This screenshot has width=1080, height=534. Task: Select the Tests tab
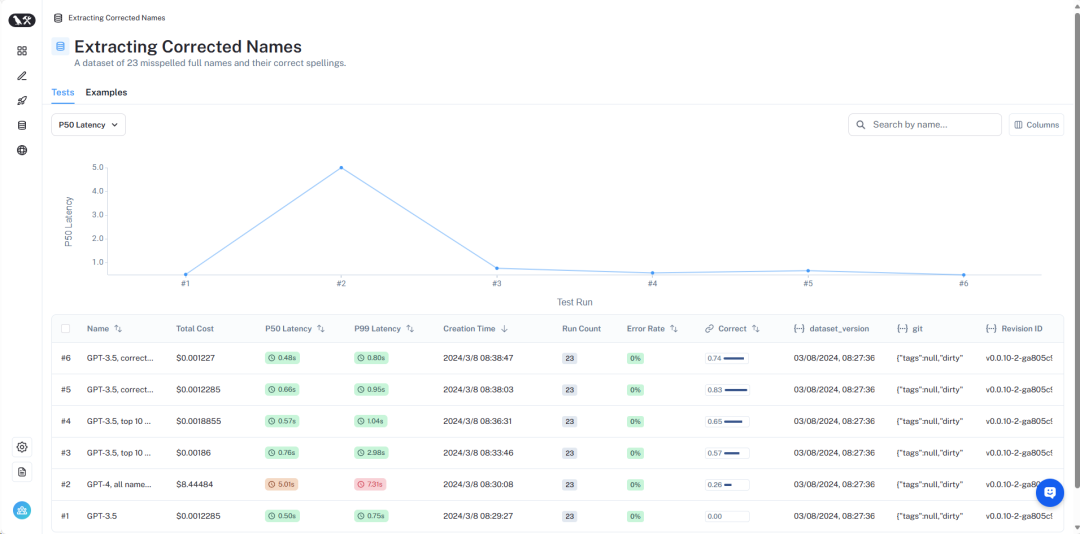click(62, 92)
